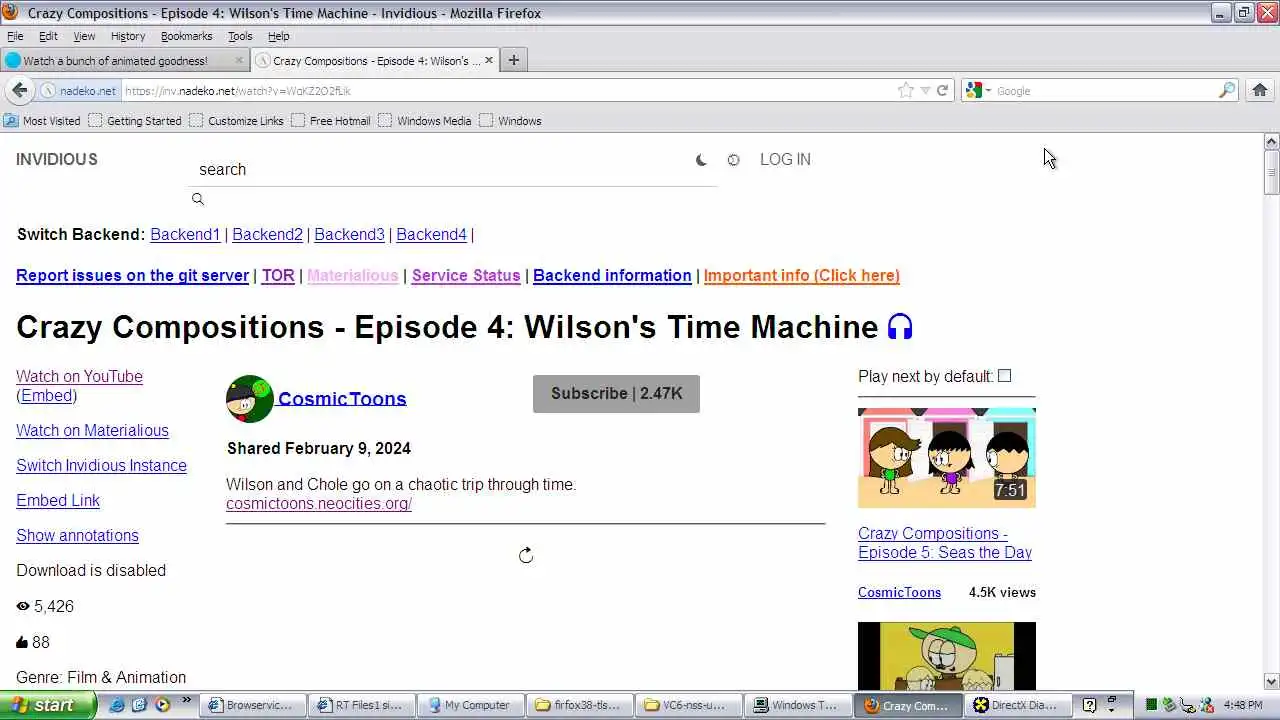This screenshot has height=720, width=1280.
Task: Click the INVIDIOUS home link
Action: [57, 159]
